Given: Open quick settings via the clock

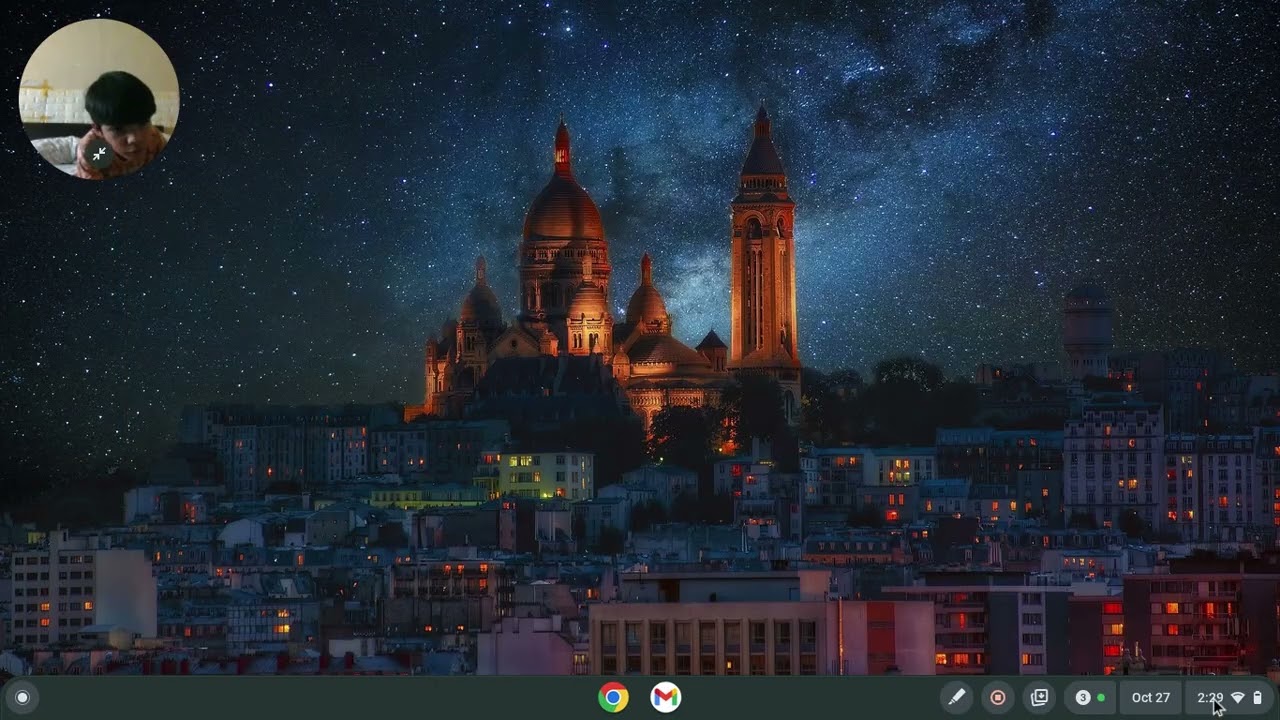Looking at the screenshot, I should click(x=1210, y=697).
